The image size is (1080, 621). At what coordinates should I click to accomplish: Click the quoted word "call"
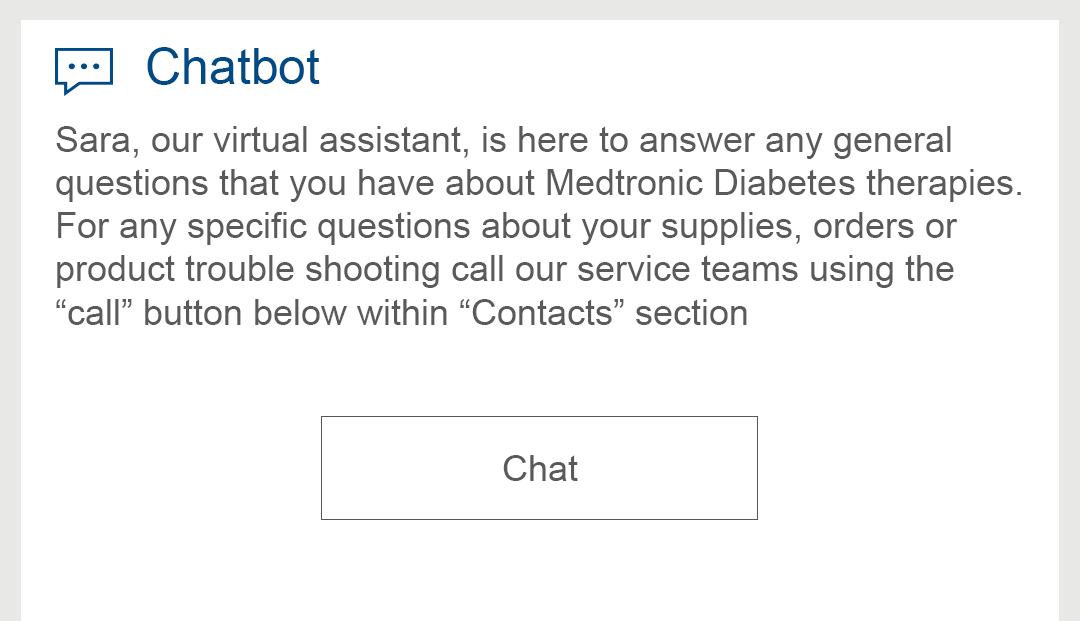coord(95,313)
